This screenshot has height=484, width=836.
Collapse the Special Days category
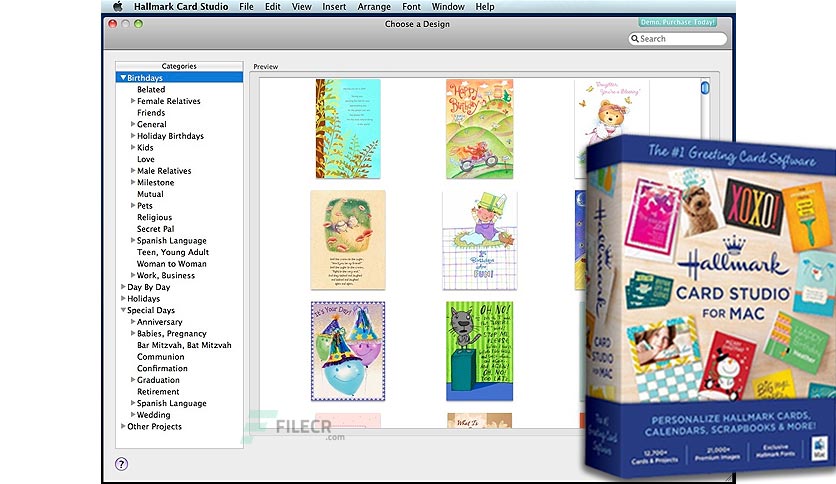123,310
